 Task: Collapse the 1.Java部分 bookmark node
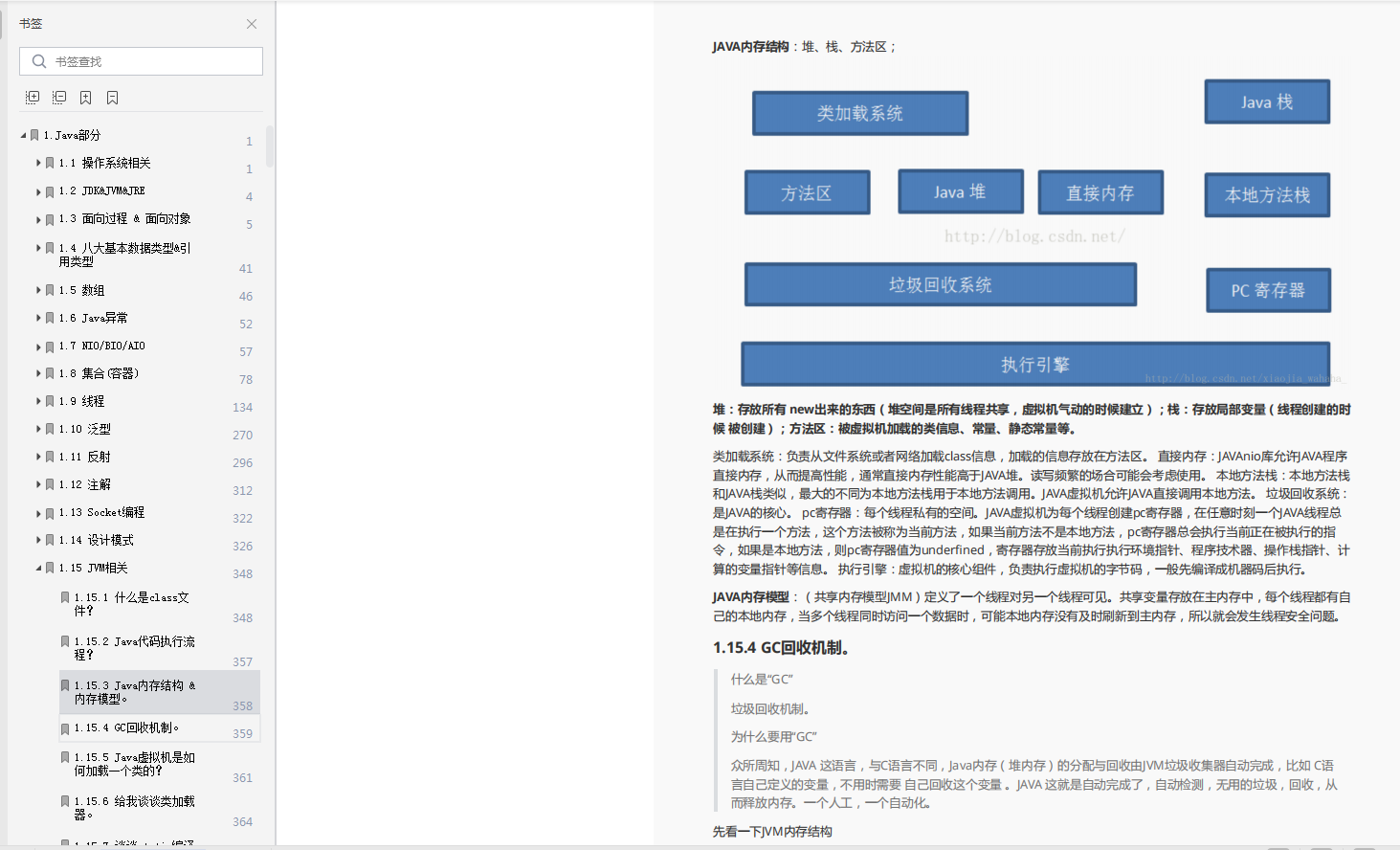pyautogui.click(x=24, y=136)
